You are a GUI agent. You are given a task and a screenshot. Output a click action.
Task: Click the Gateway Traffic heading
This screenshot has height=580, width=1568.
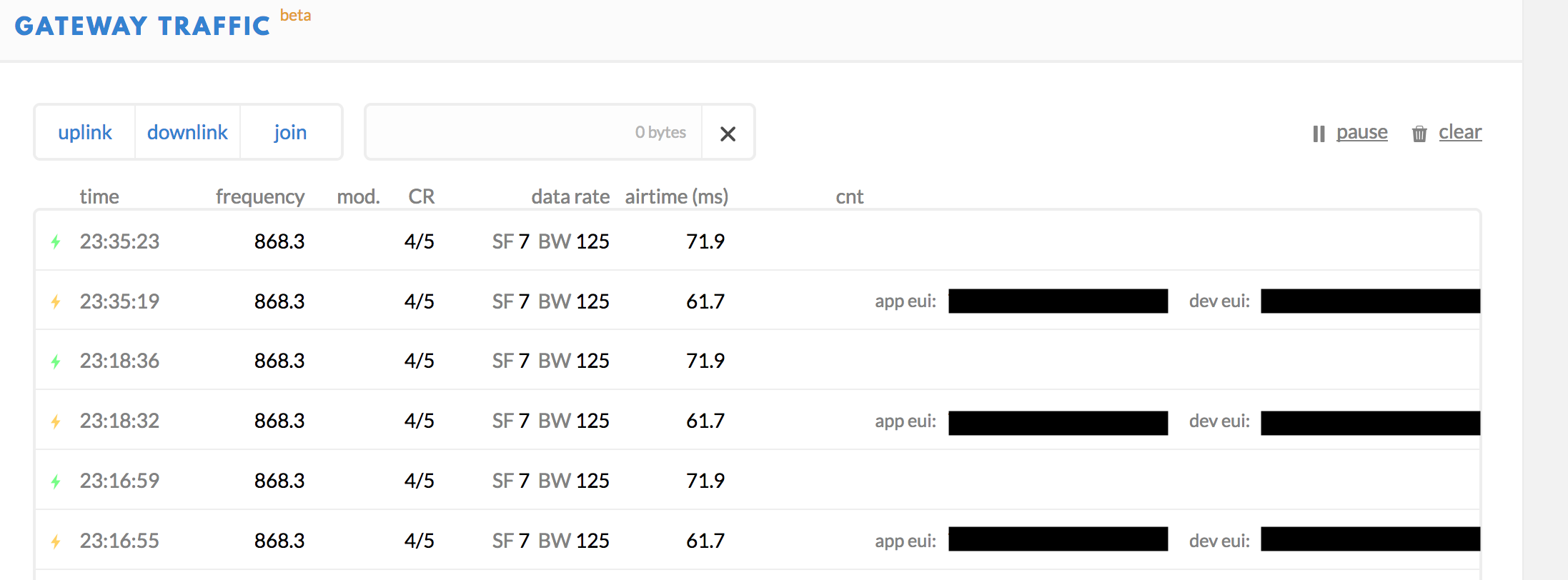(x=142, y=26)
